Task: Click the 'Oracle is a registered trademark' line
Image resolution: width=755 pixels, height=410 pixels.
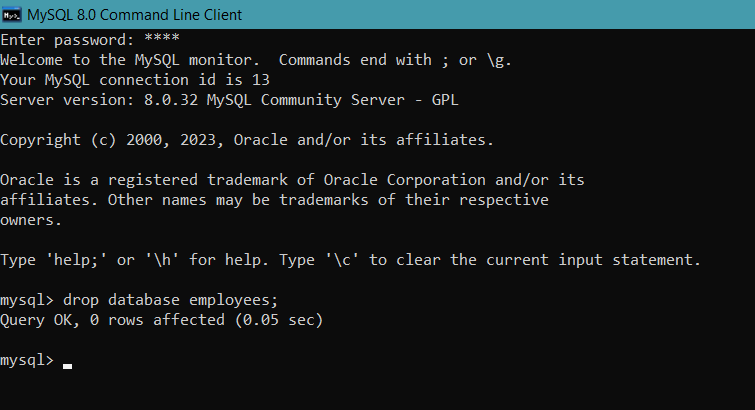Action: (292, 180)
